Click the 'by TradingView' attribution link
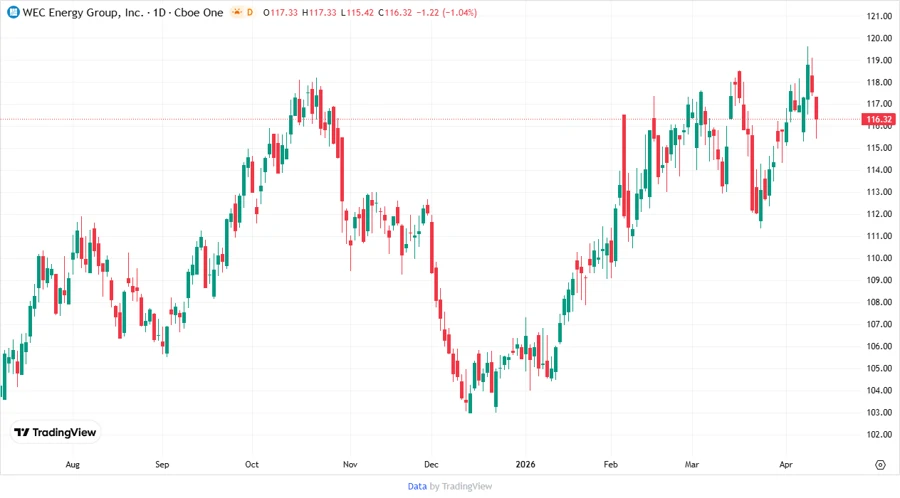Viewport: 900px width, 498px height. tap(461, 486)
